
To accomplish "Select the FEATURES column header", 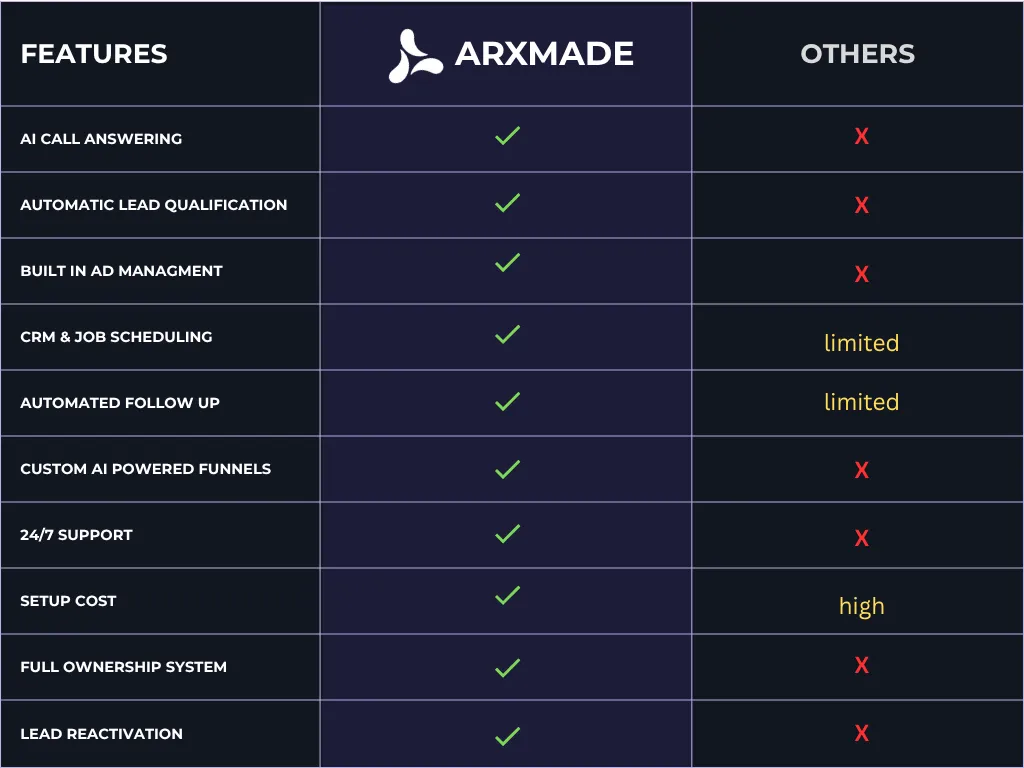I will [x=94, y=54].
